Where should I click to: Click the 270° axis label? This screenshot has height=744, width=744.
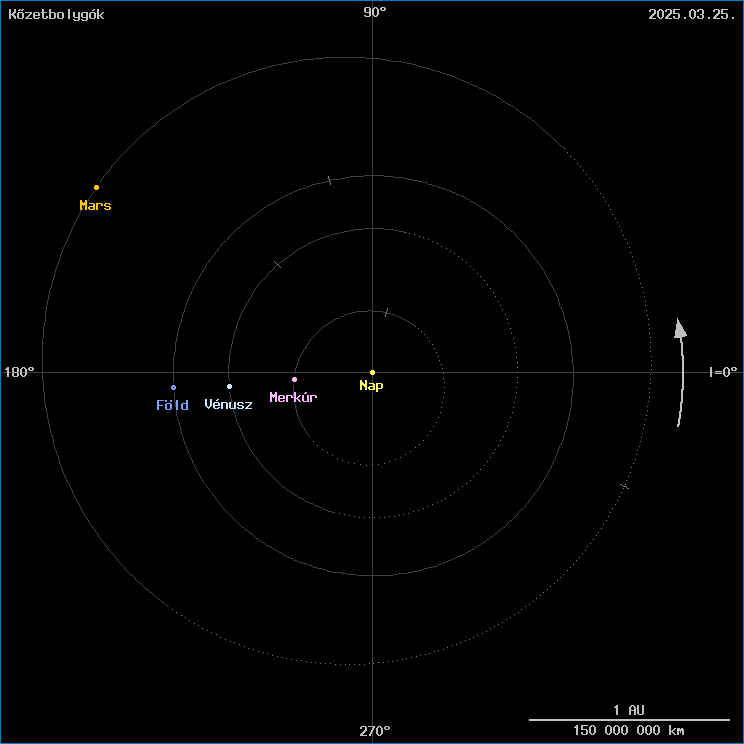tap(375, 731)
